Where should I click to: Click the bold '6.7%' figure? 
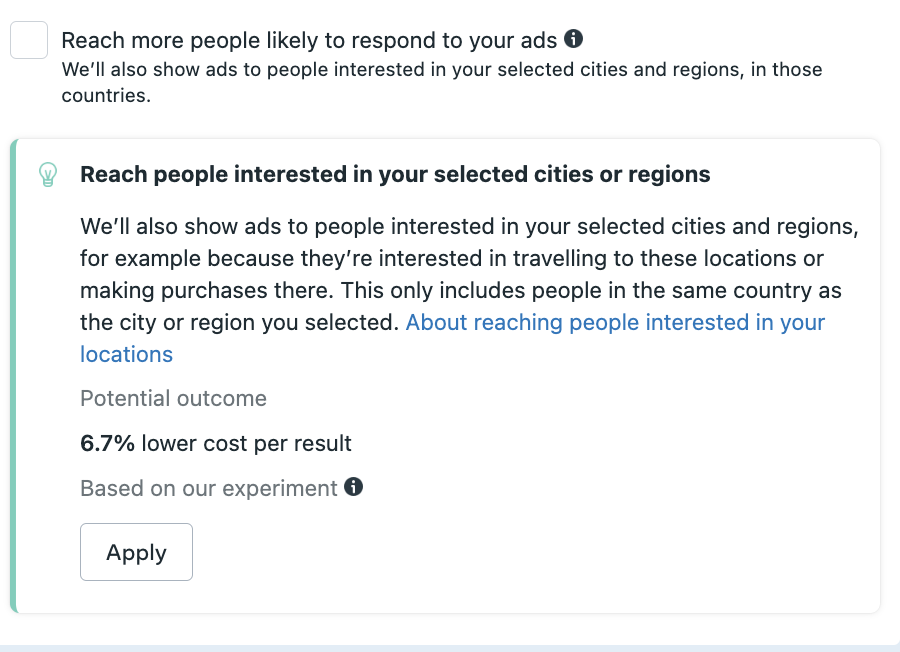(x=108, y=443)
